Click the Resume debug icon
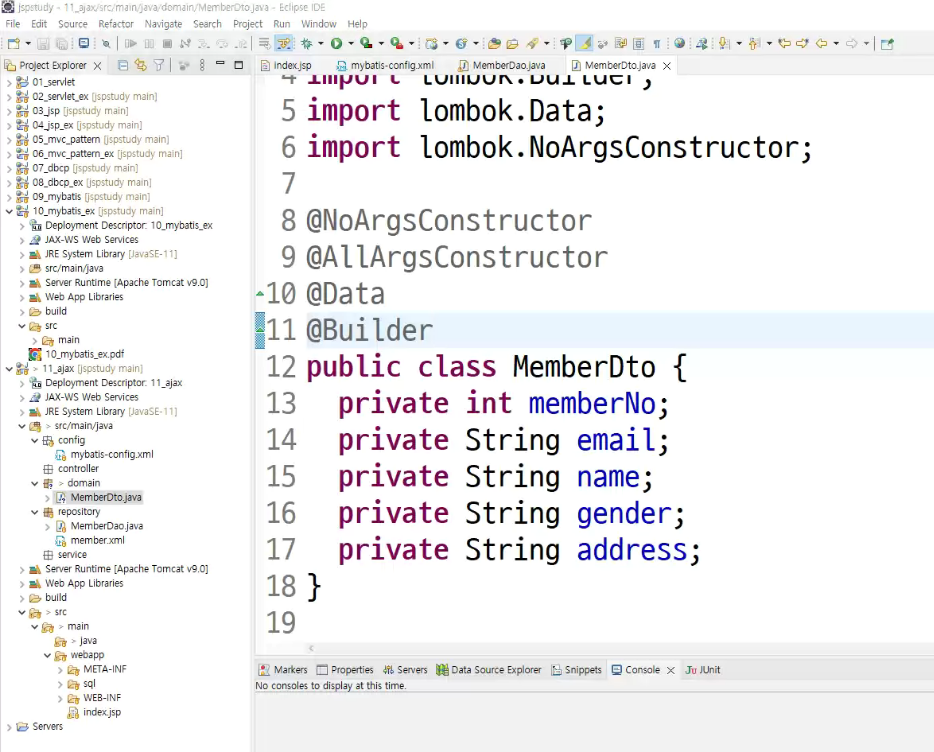The image size is (934, 752). point(130,43)
